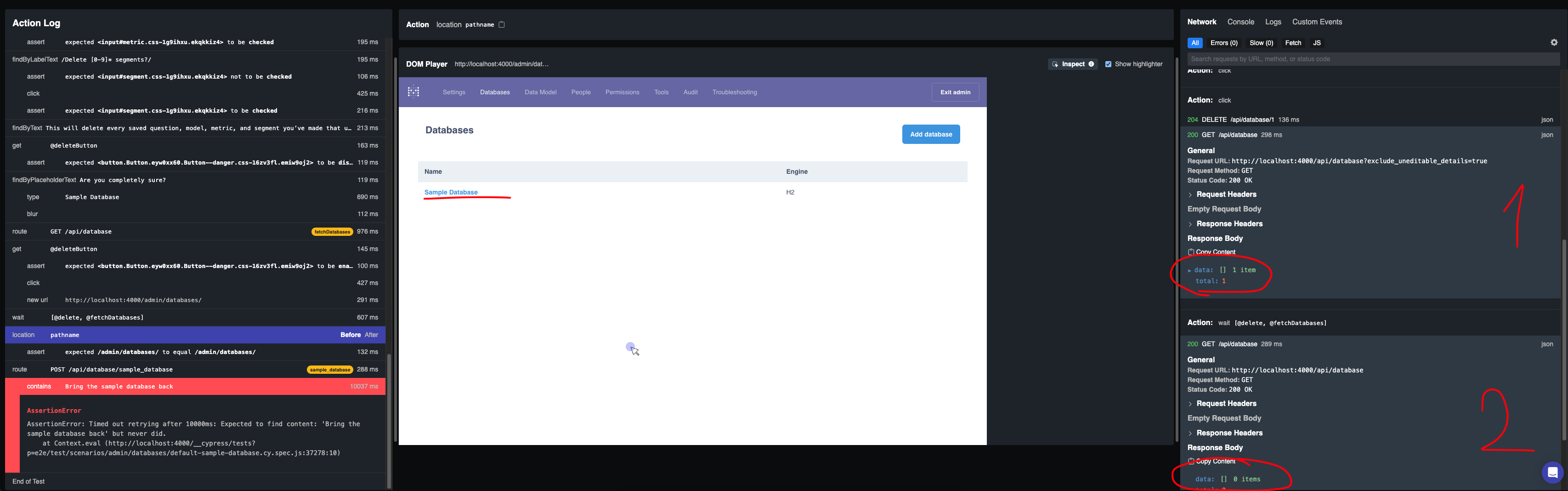This screenshot has width=1568, height=491.
Task: Open the Network panel settings gear
Action: pos(1554,43)
